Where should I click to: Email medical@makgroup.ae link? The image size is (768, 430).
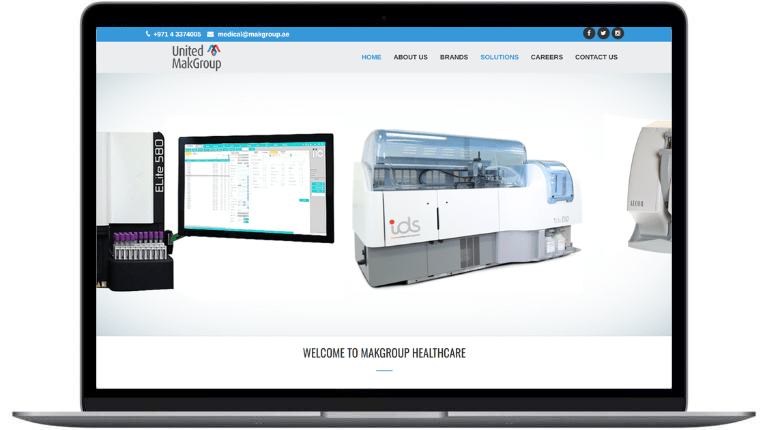tap(253, 34)
